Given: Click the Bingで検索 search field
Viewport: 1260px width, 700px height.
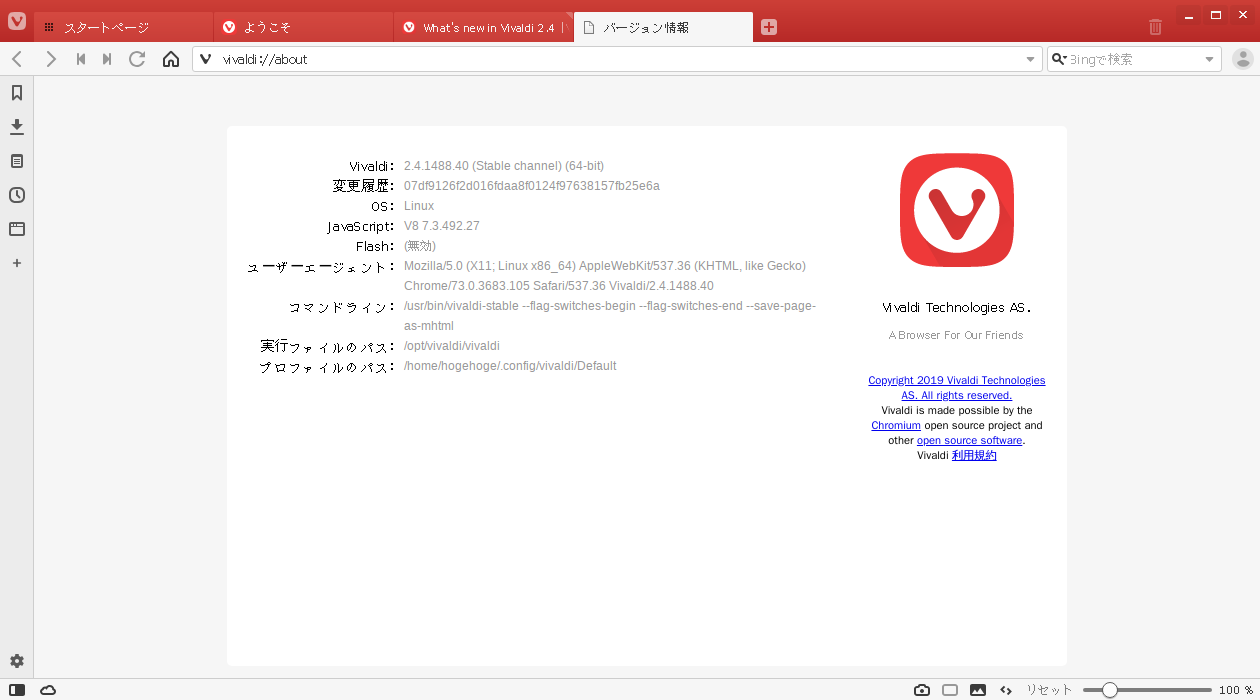Looking at the screenshot, I should [1134, 59].
